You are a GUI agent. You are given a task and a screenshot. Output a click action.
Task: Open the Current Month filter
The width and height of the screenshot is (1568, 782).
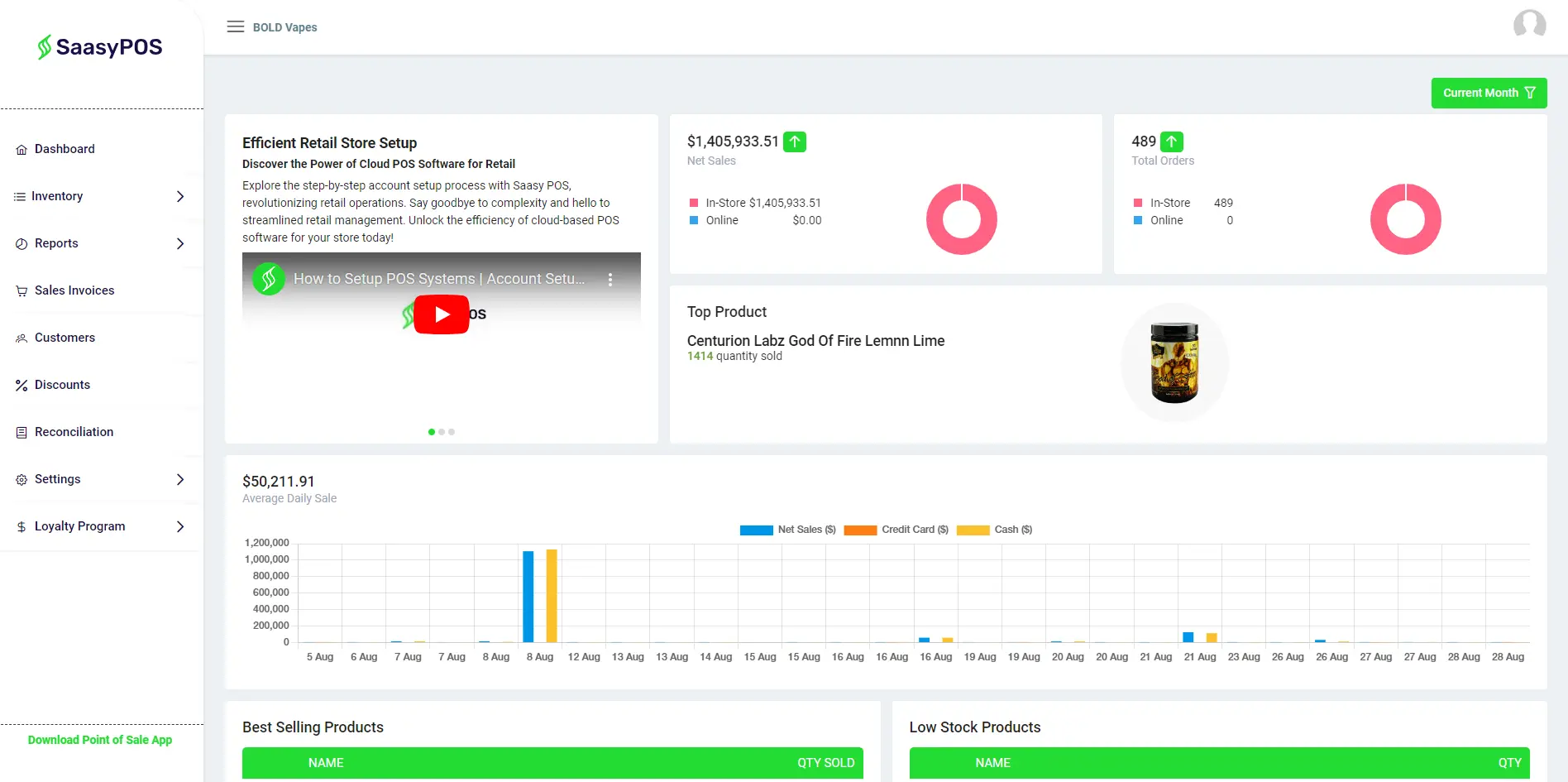(x=1489, y=93)
